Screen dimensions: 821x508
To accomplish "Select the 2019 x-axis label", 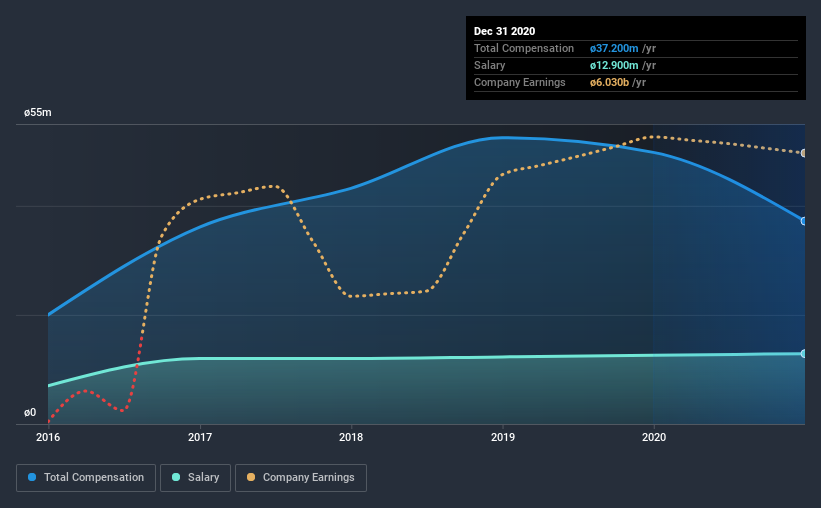I will 503,437.
